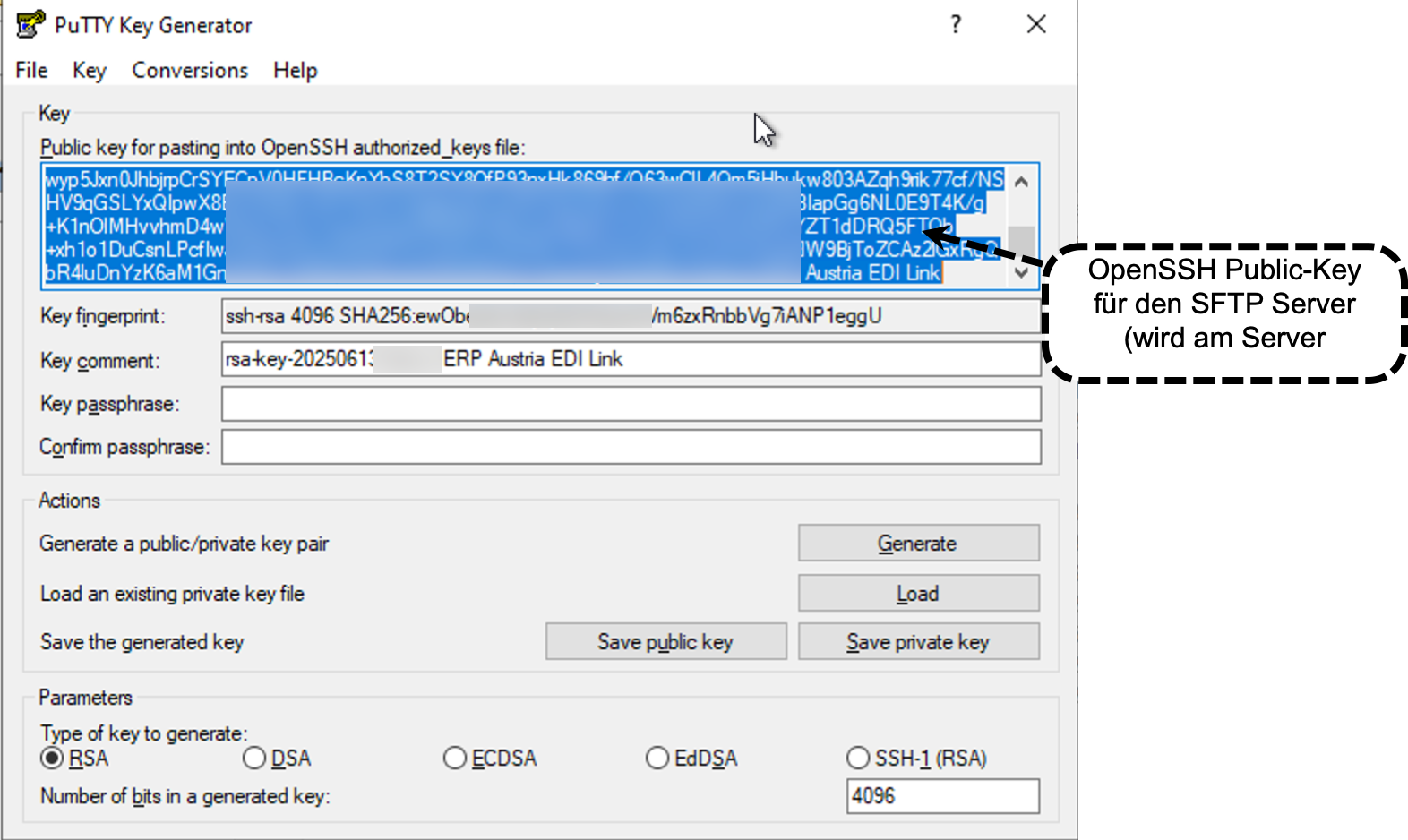Screen dimensions: 1408x840
Task: Click Save private key button
Action: pyautogui.click(x=919, y=641)
